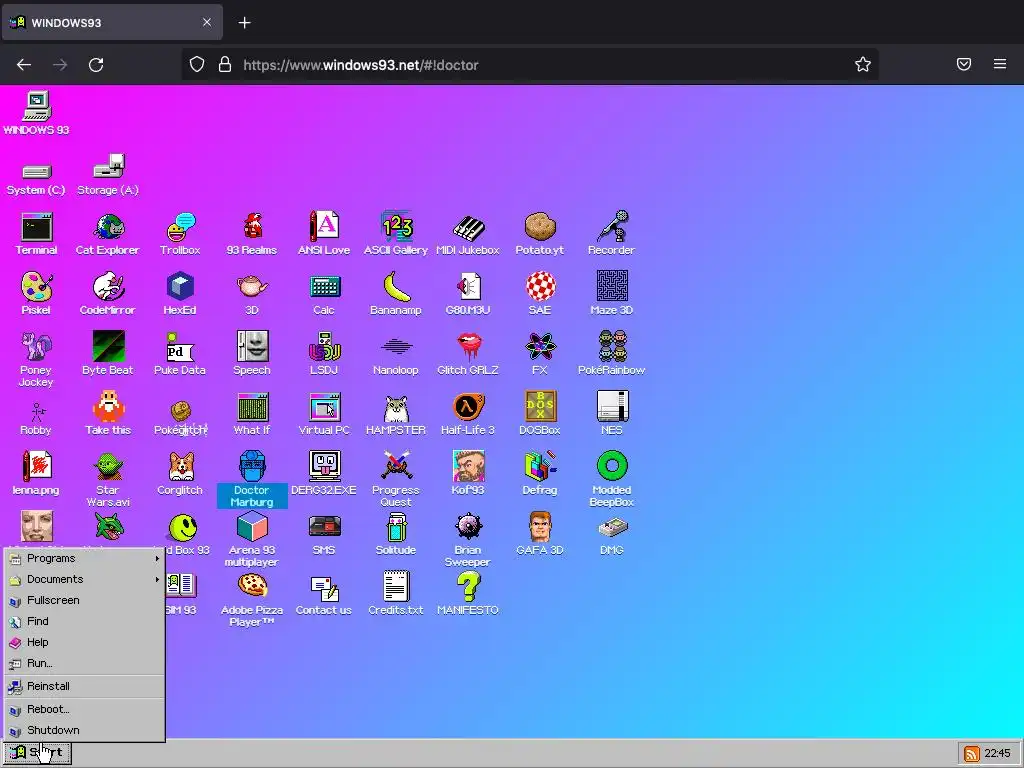
Task: Launch Poney Jockey icon
Action: tap(36, 359)
